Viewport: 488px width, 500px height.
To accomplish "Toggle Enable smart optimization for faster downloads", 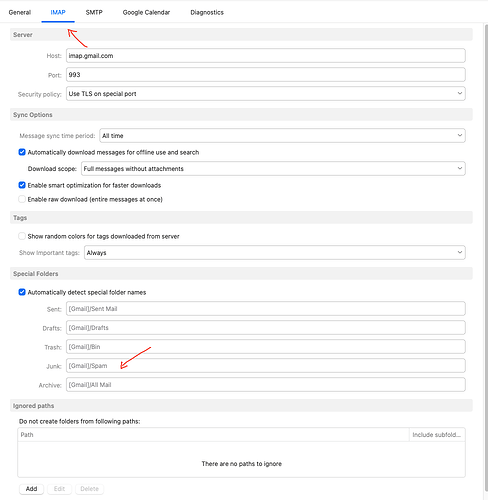I will 22,185.
